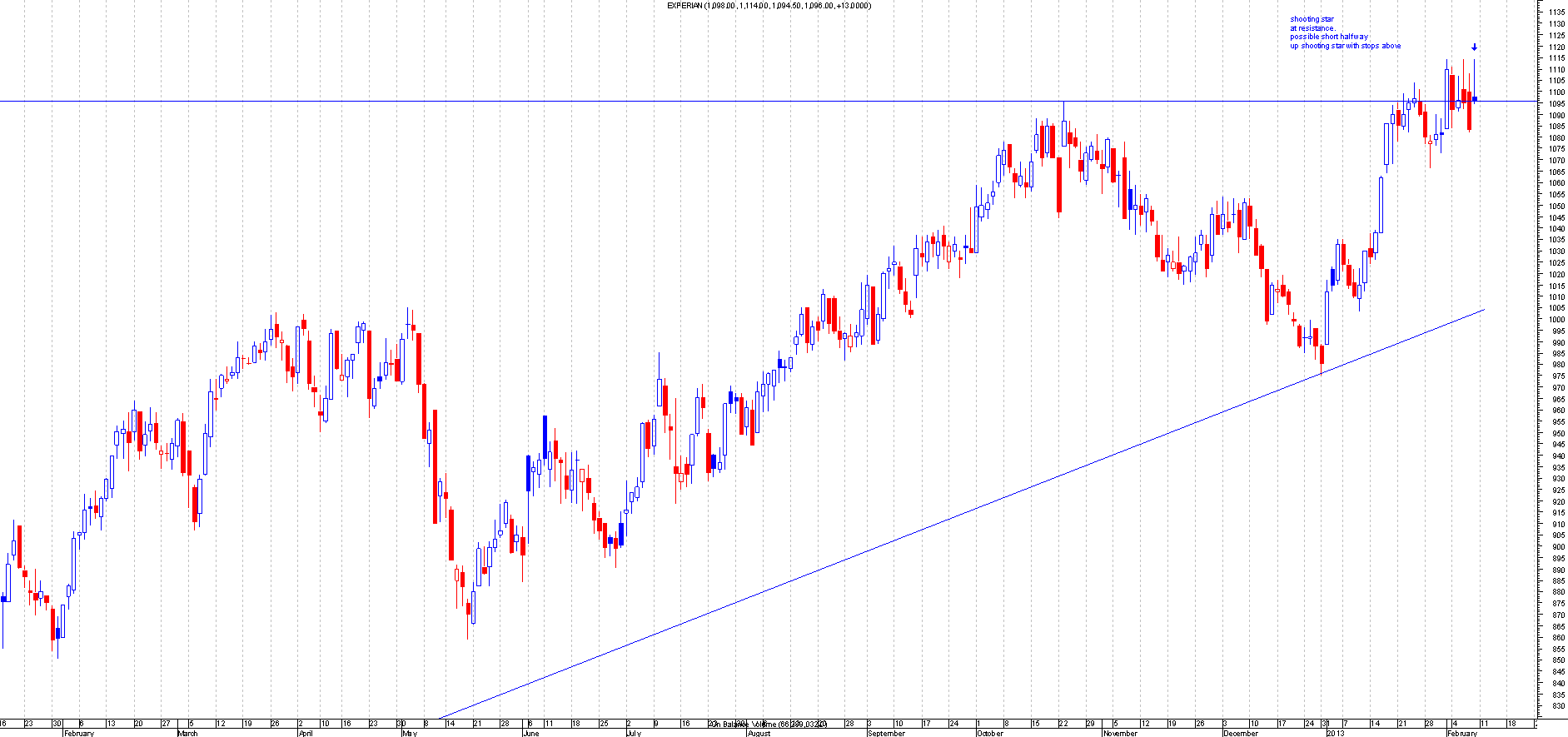The width and height of the screenshot is (1568, 737).
Task: Click the August label on the date axis
Action: coord(759,733)
